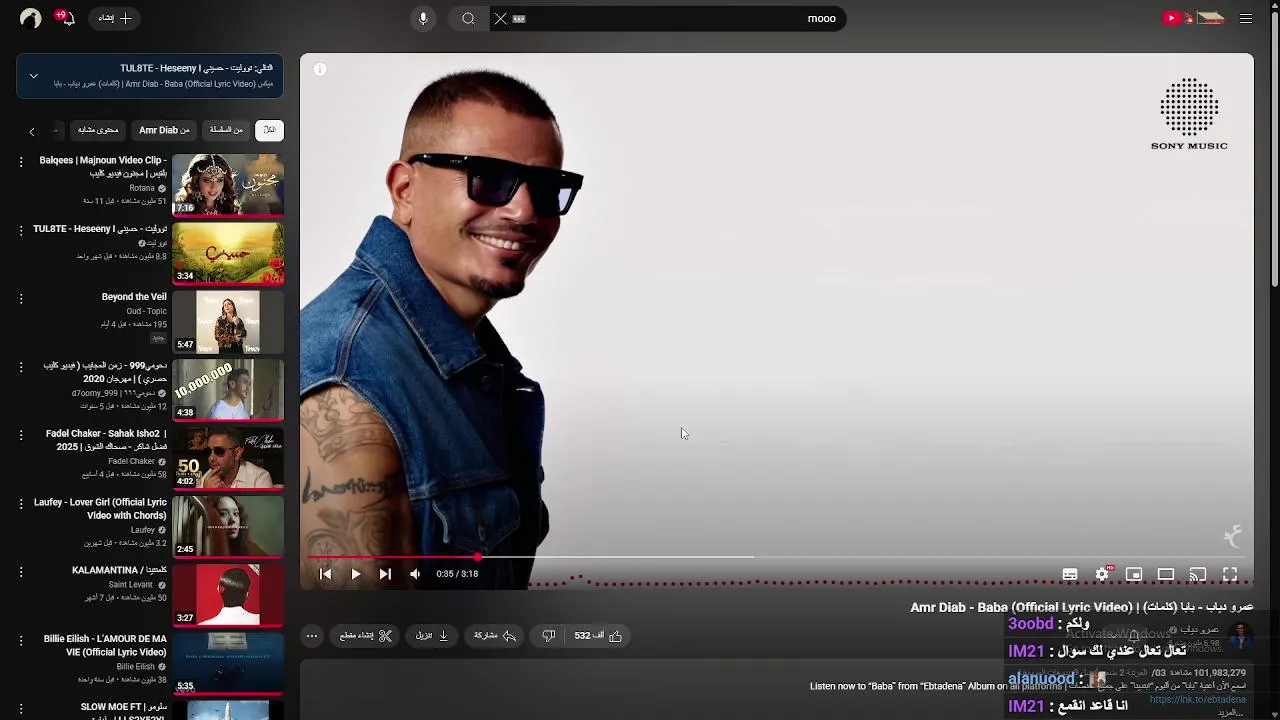The width and height of the screenshot is (1280, 720).
Task: Play the paused video
Action: [355, 574]
